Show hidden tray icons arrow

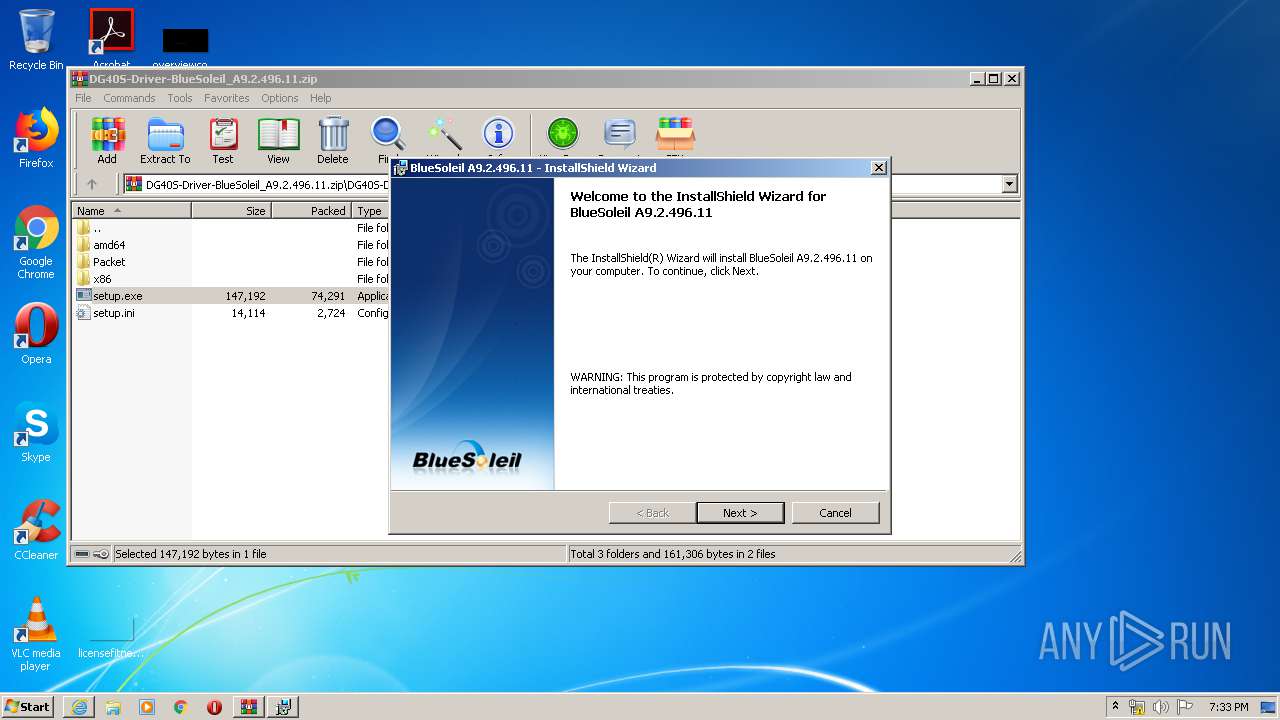[x=1115, y=707]
